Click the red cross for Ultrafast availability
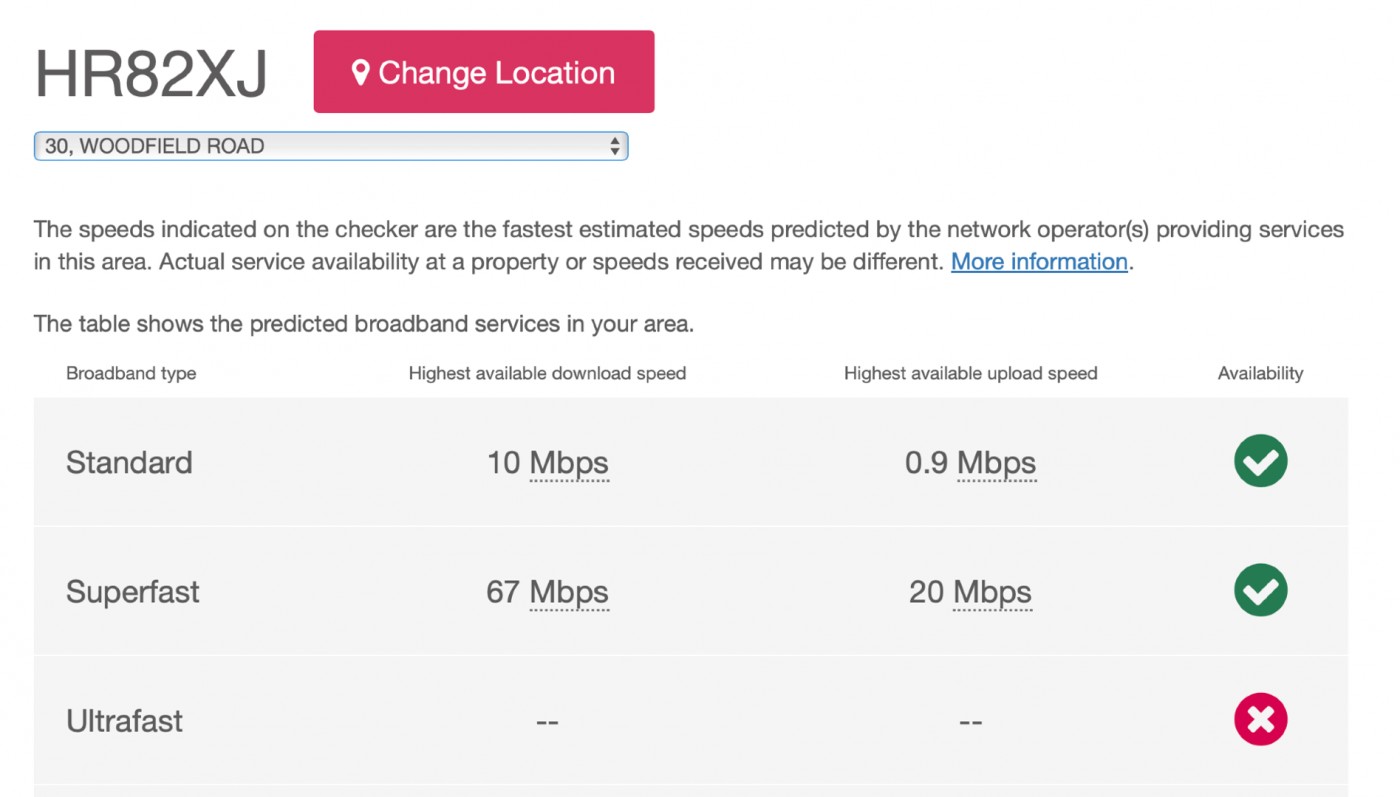Screen dimensions: 1400x797 (x=1260, y=720)
